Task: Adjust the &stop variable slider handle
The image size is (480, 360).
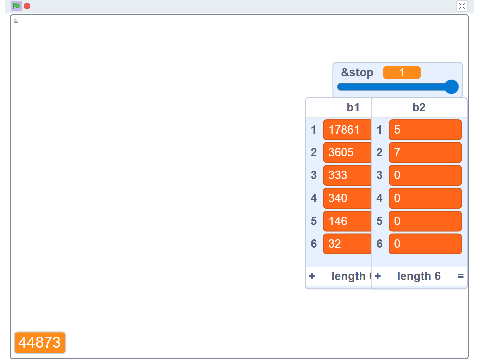Action: (452, 87)
